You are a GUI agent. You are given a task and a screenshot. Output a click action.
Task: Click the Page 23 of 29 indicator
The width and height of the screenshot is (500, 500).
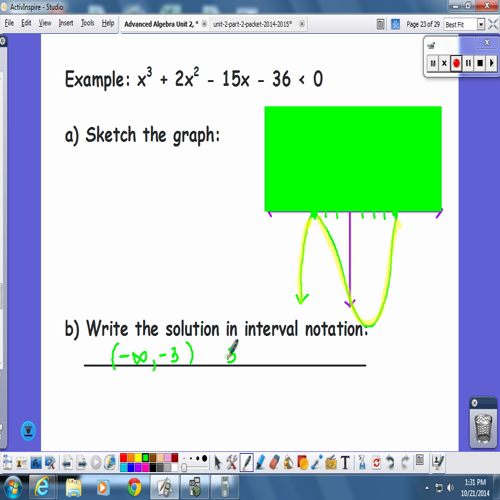[423, 24]
